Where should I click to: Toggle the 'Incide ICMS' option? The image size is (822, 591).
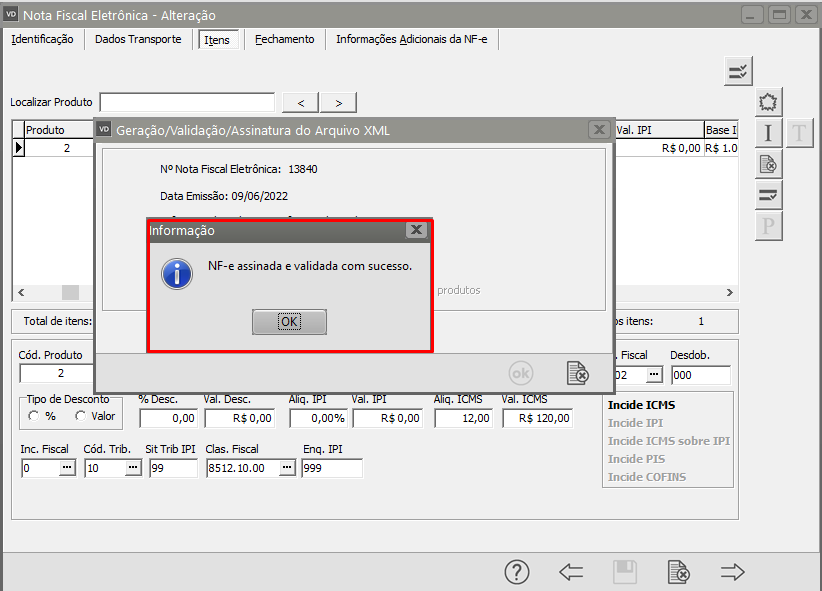click(x=641, y=405)
